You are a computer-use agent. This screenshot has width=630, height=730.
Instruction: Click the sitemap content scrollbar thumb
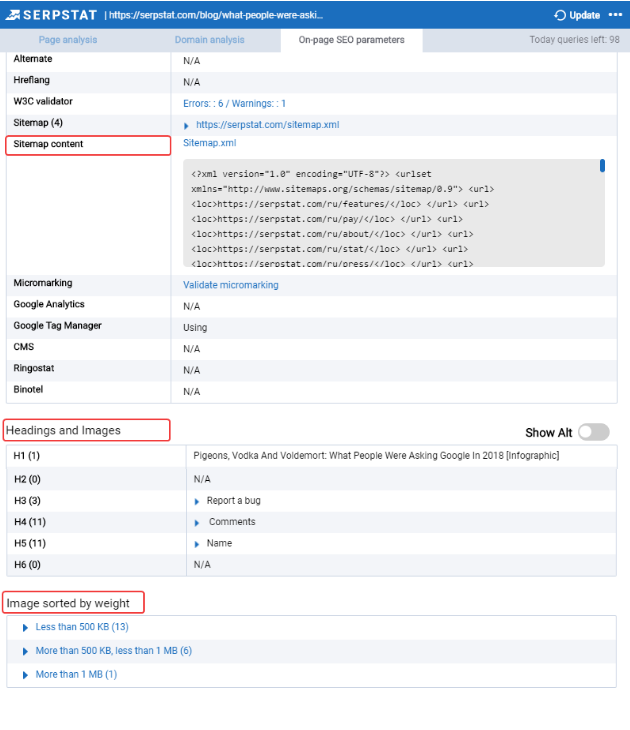pyautogui.click(x=602, y=166)
